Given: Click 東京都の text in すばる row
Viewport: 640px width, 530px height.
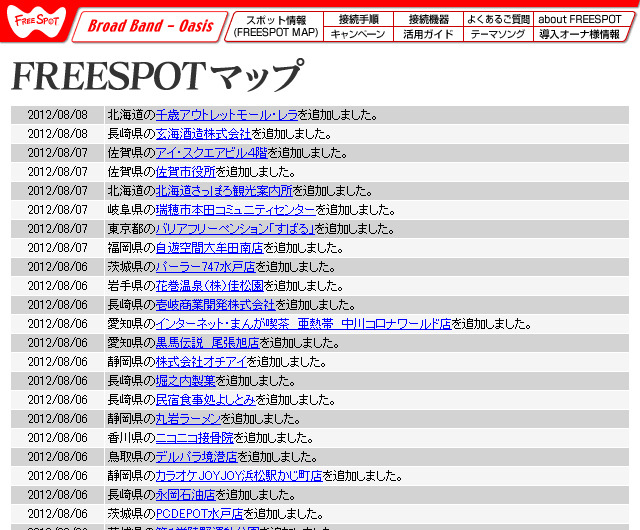Looking at the screenshot, I should pos(131,229).
